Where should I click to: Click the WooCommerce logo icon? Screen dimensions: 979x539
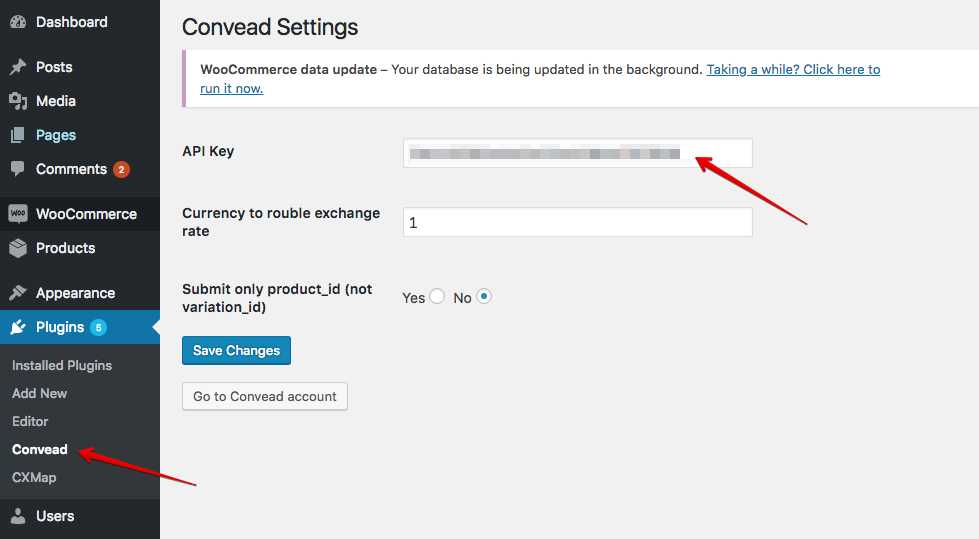[18, 214]
